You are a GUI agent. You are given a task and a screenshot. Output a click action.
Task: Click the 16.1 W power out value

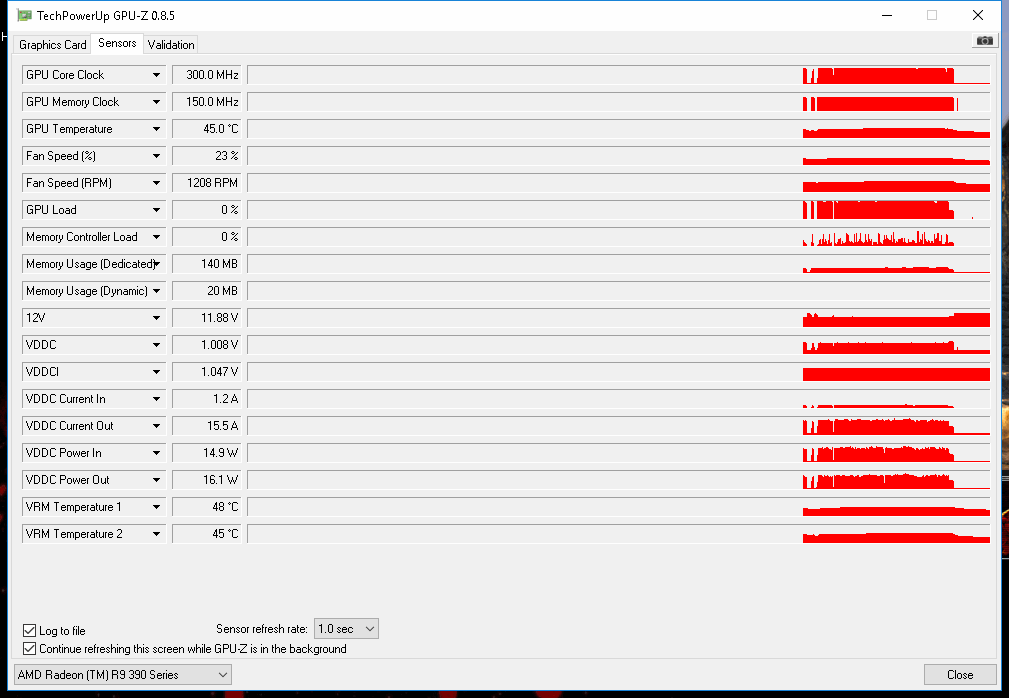207,480
